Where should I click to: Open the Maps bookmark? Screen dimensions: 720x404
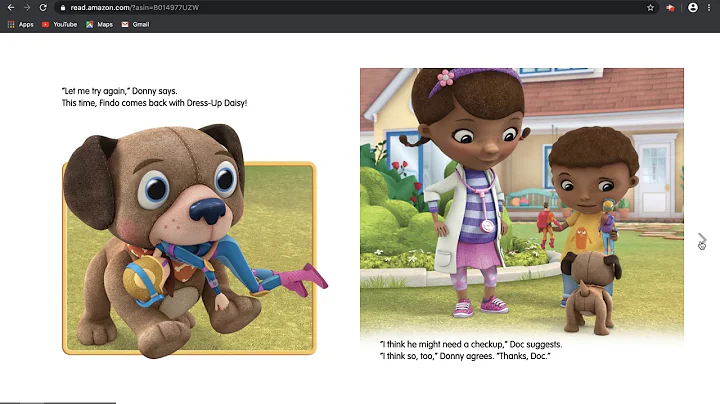pyautogui.click(x=99, y=24)
